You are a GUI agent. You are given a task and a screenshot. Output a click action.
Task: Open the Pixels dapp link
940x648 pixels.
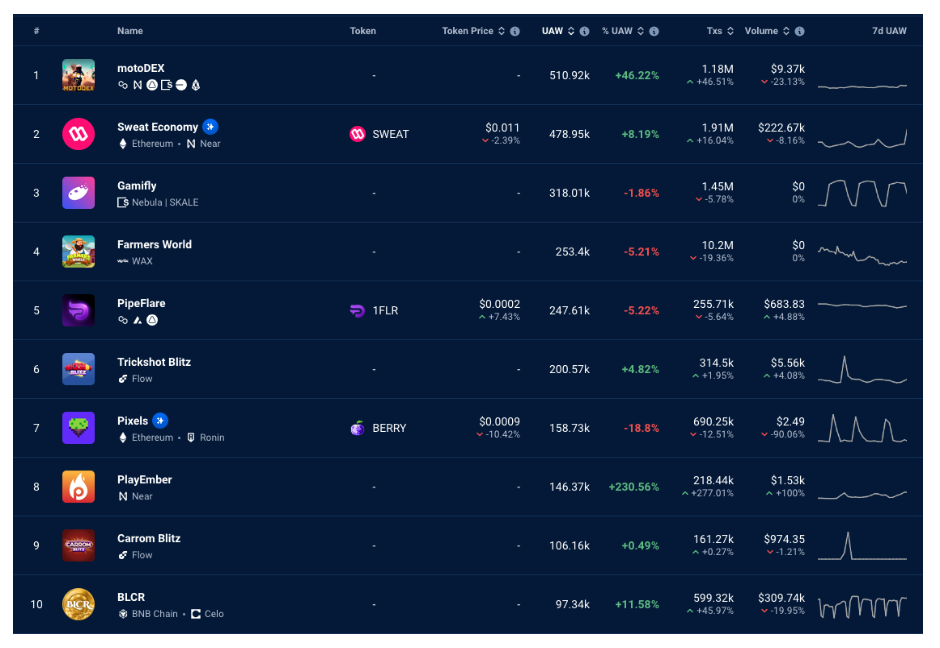(132, 421)
